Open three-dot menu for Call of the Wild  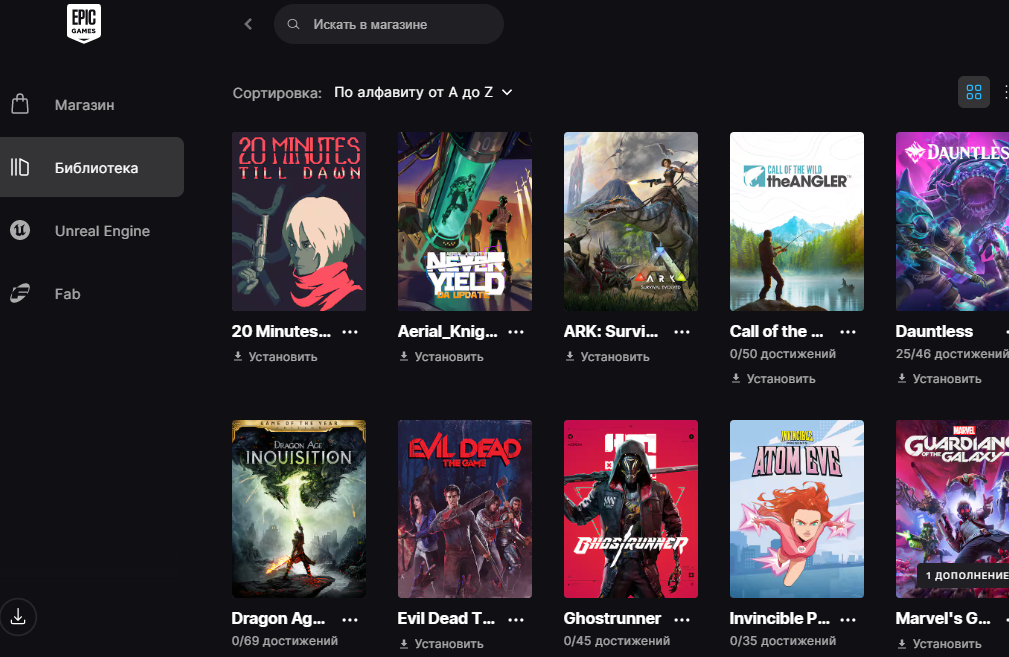click(848, 332)
